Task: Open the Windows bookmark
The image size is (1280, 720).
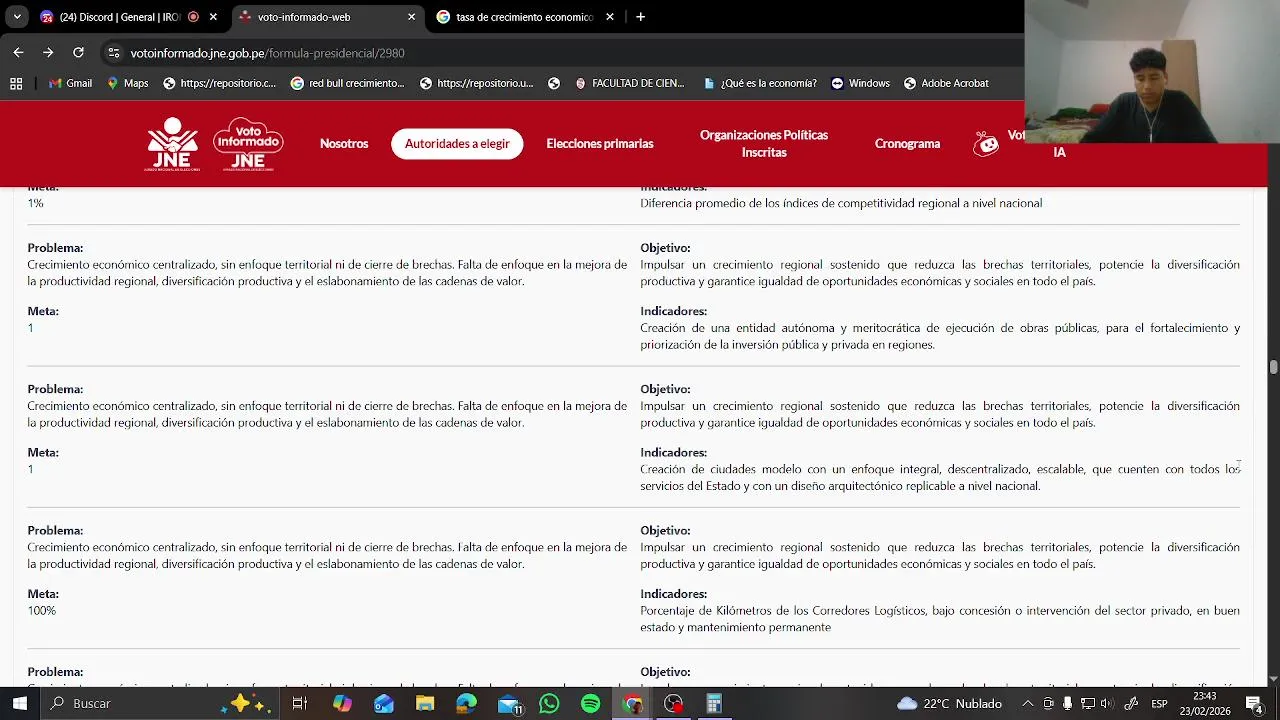Action: 860,83
